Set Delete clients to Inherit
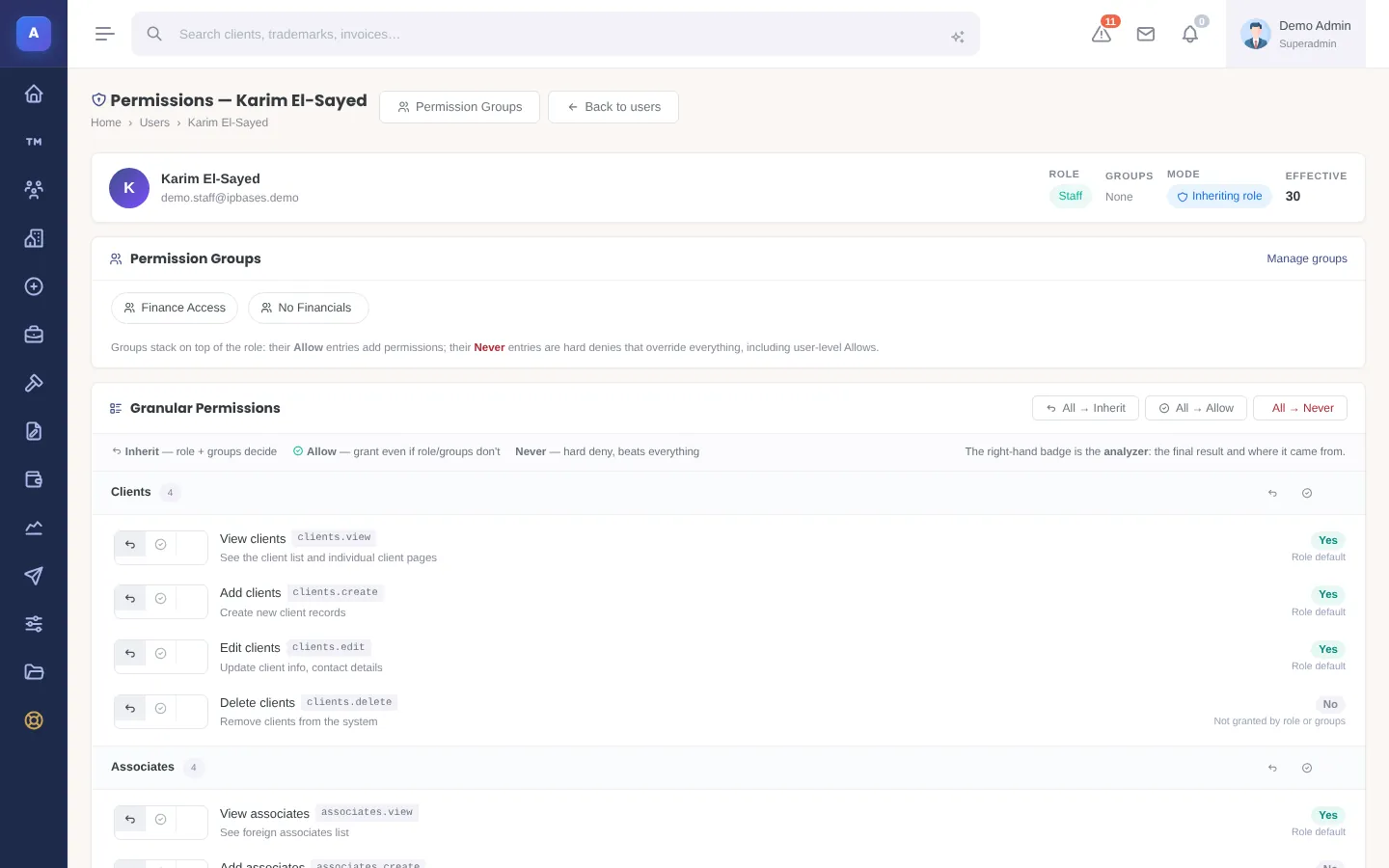1389x868 pixels. (130, 709)
